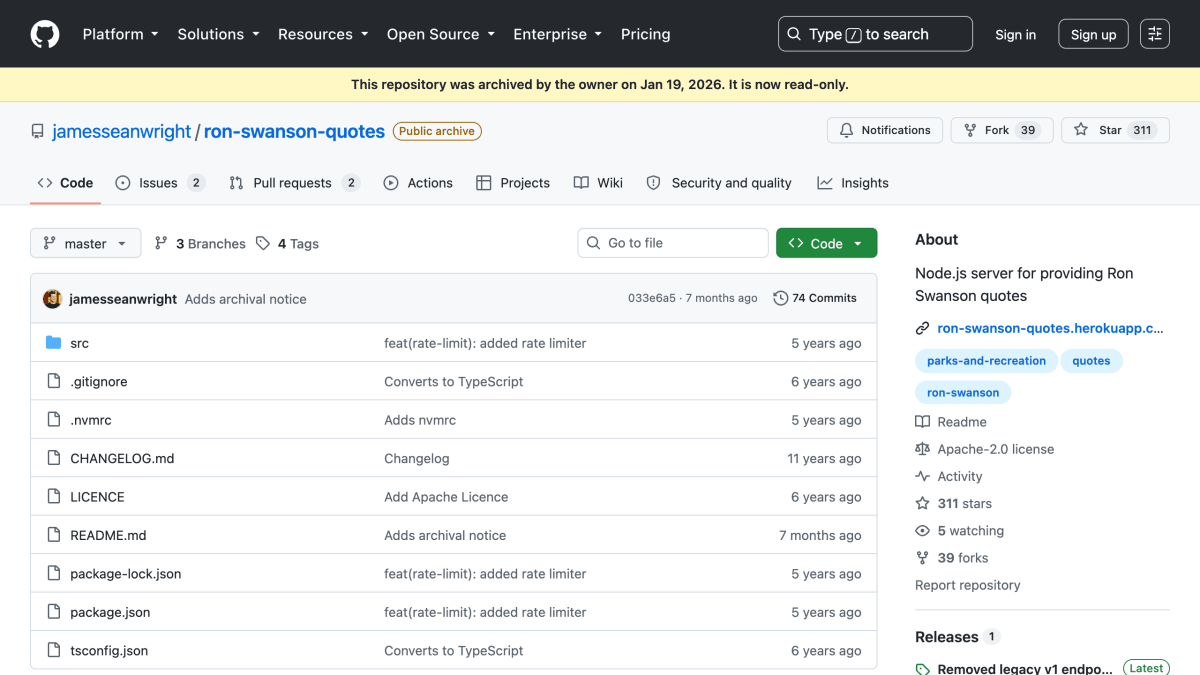Viewport: 1200px width, 675px height.
Task: Switch to the Projects tab
Action: (x=513, y=183)
